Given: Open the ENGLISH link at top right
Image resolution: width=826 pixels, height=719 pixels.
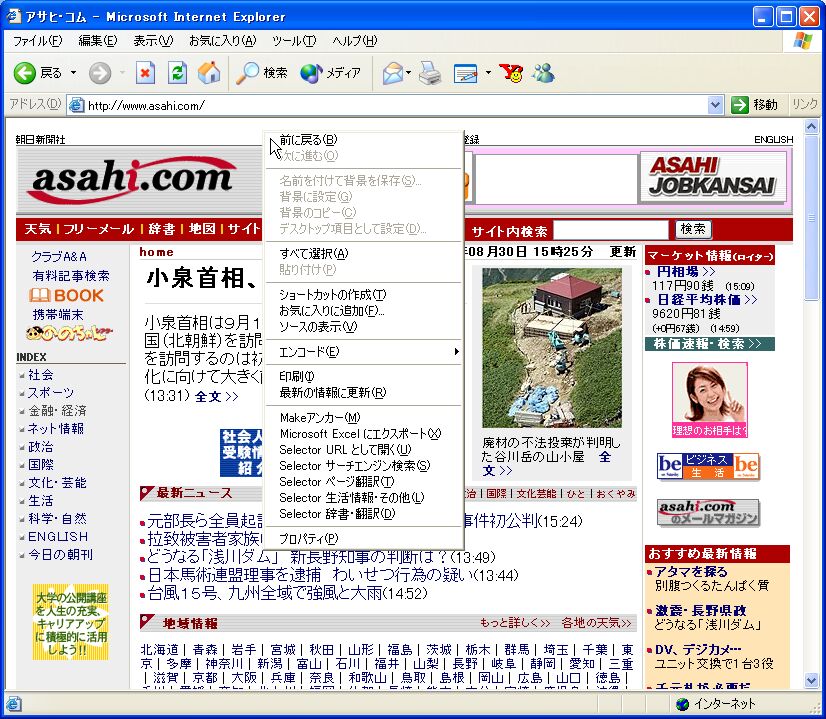Looking at the screenshot, I should pos(773,140).
